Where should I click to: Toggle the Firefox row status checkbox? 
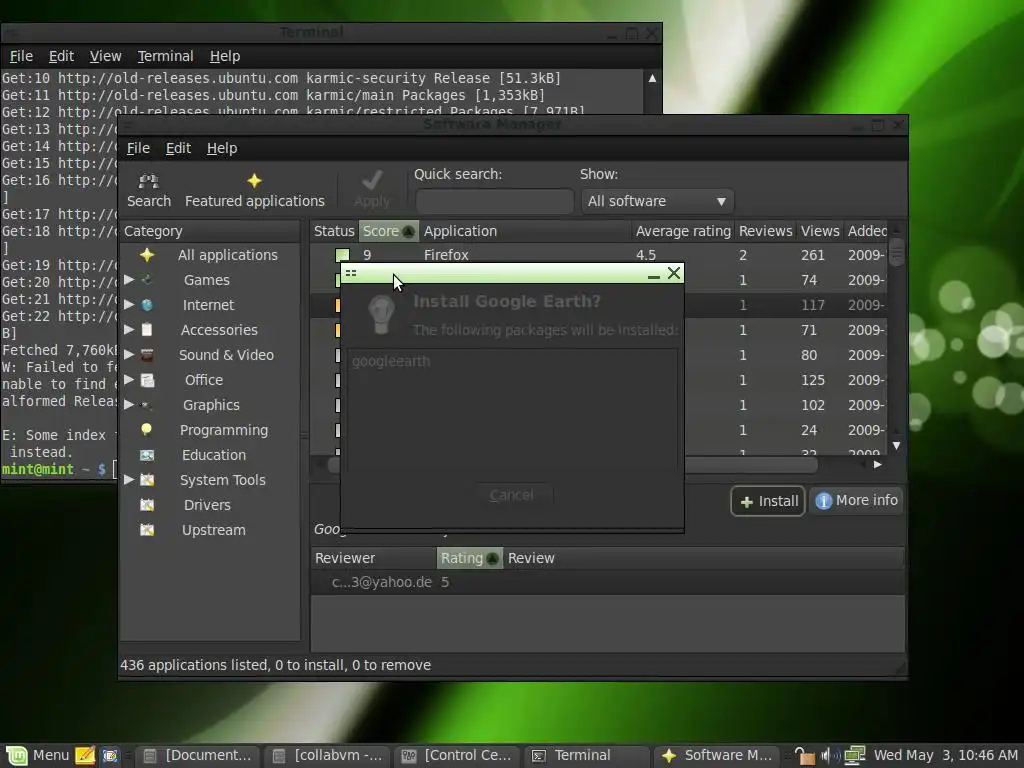(x=342, y=255)
